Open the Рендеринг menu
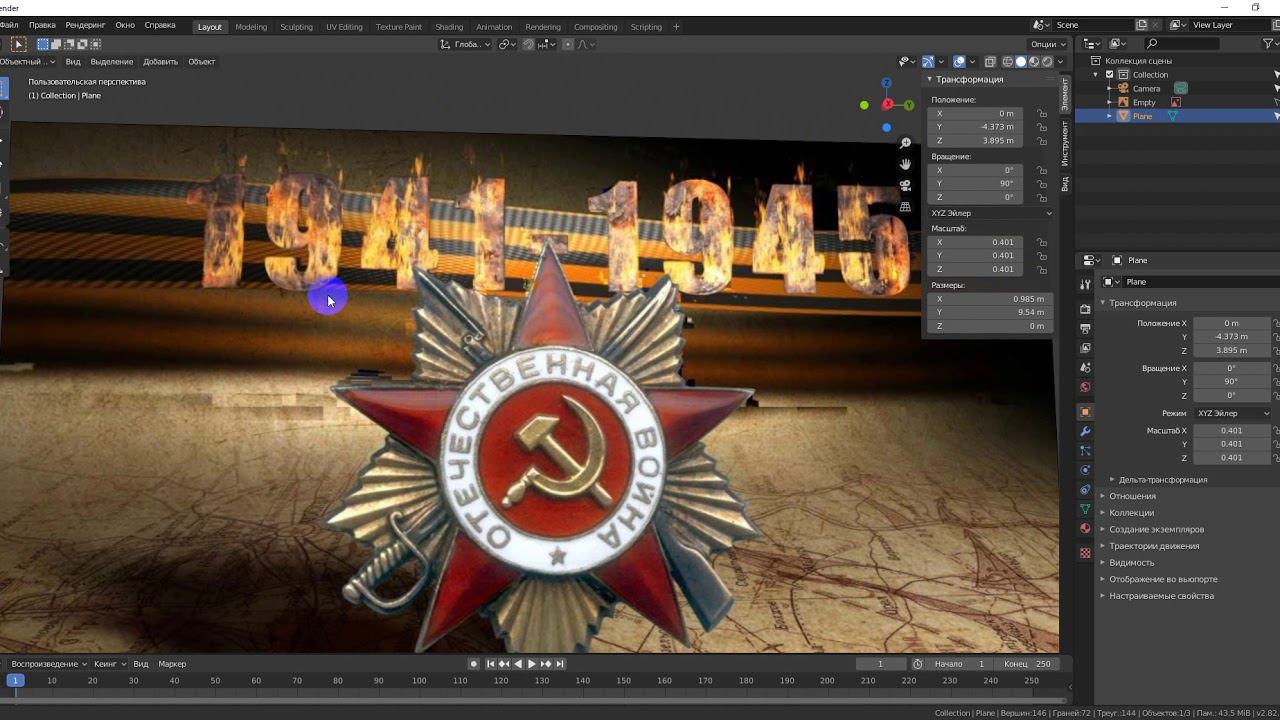1280x720 pixels. 85,25
